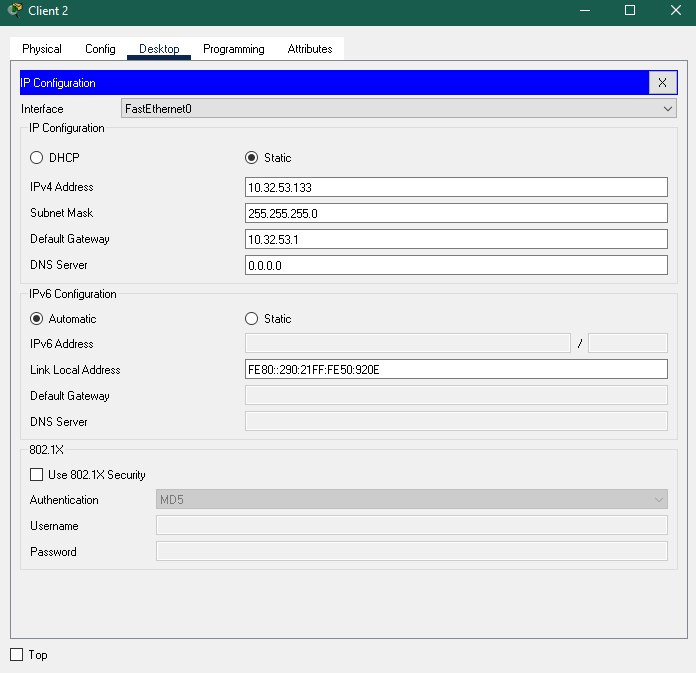Click the IPv4 Address field with 10.32.53.133
The image size is (696, 673).
(456, 187)
